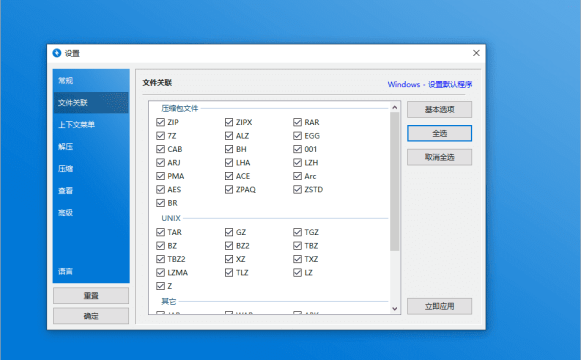This screenshot has height=360, width=581.
Task: Click the scroll up arrow of file list
Action: point(395,107)
